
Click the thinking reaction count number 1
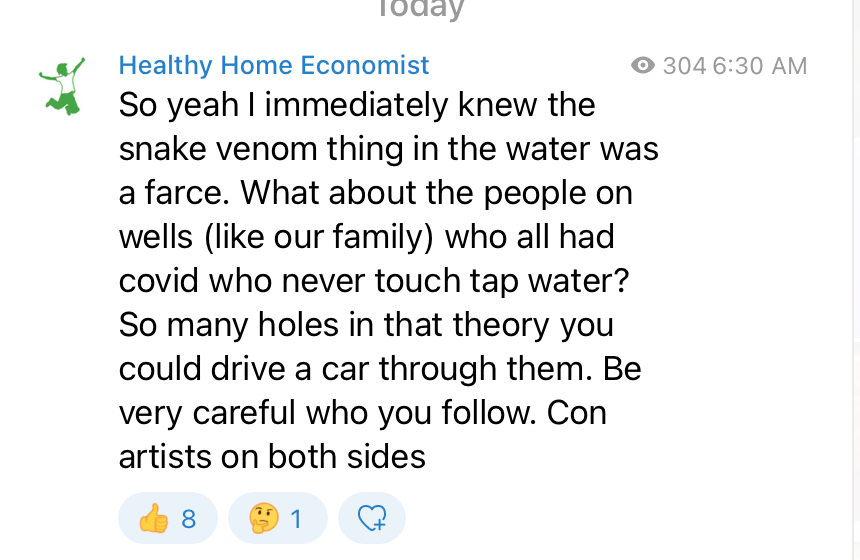coord(296,519)
